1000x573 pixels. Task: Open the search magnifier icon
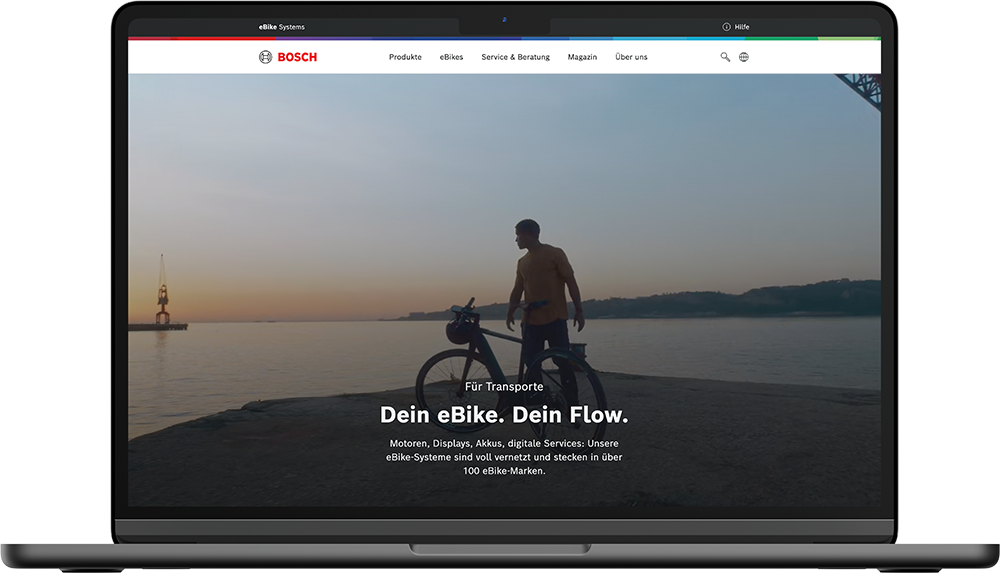click(x=725, y=57)
